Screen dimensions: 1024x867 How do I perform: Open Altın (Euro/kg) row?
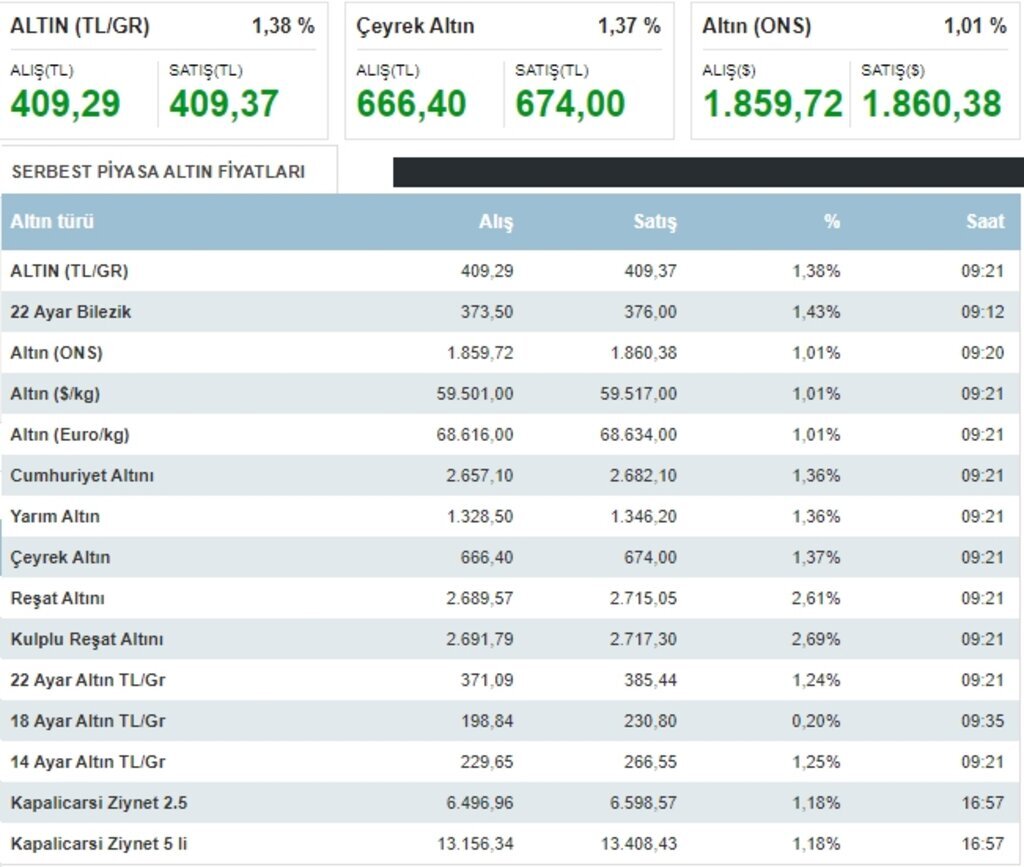pos(70,435)
